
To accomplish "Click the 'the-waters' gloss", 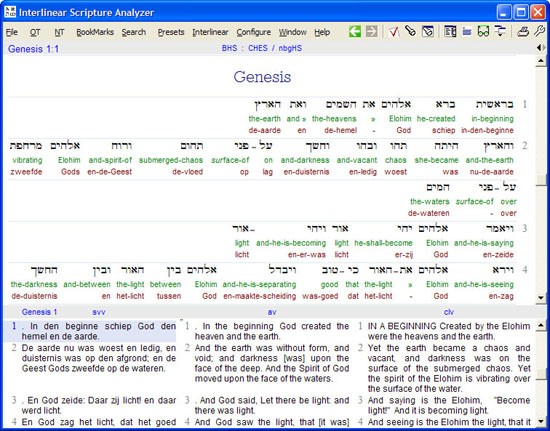I will coord(430,201).
